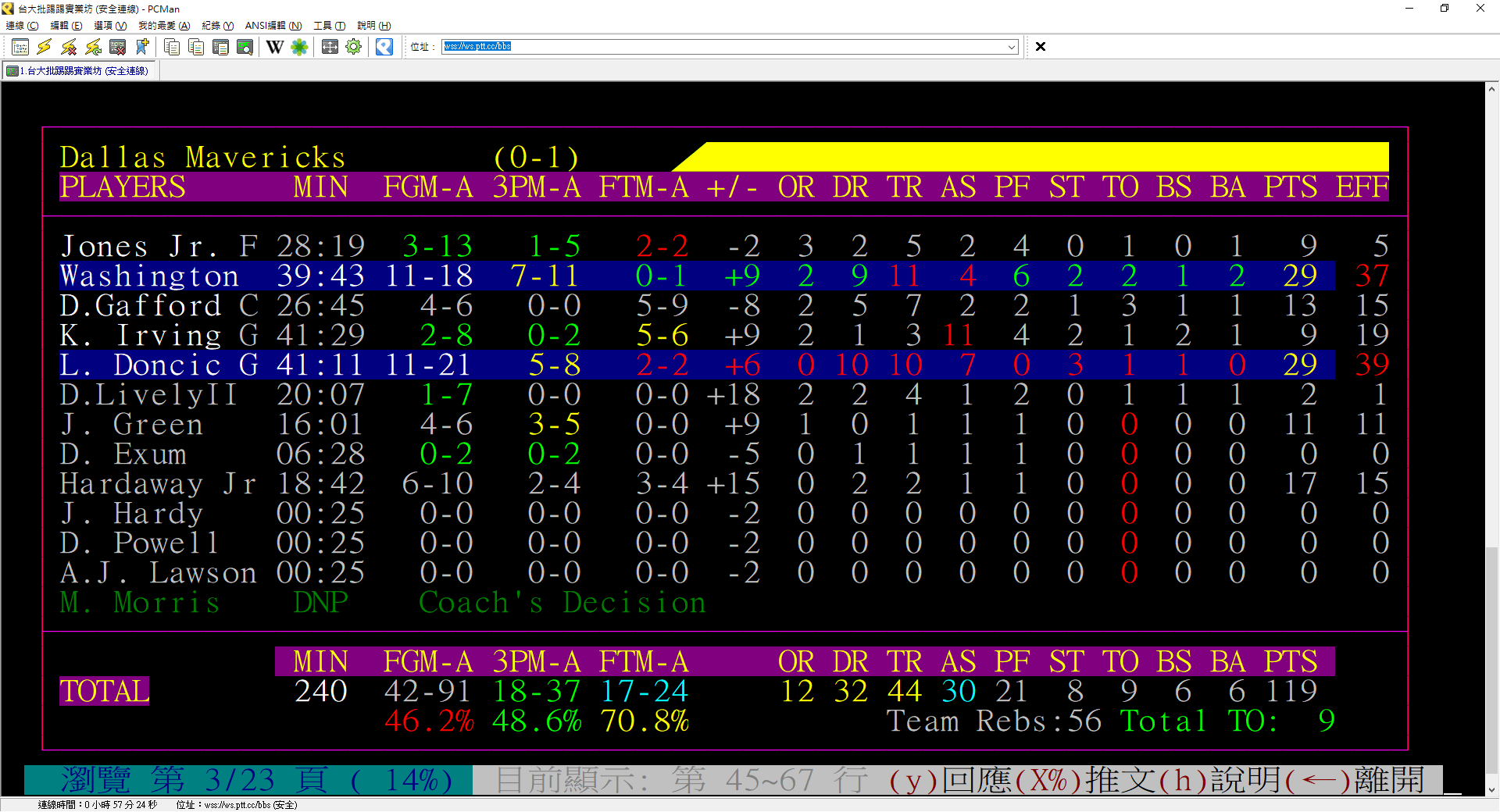Click the vertical scrollbar thumb
This screenshot has height=812, width=1500.
tap(1492, 660)
